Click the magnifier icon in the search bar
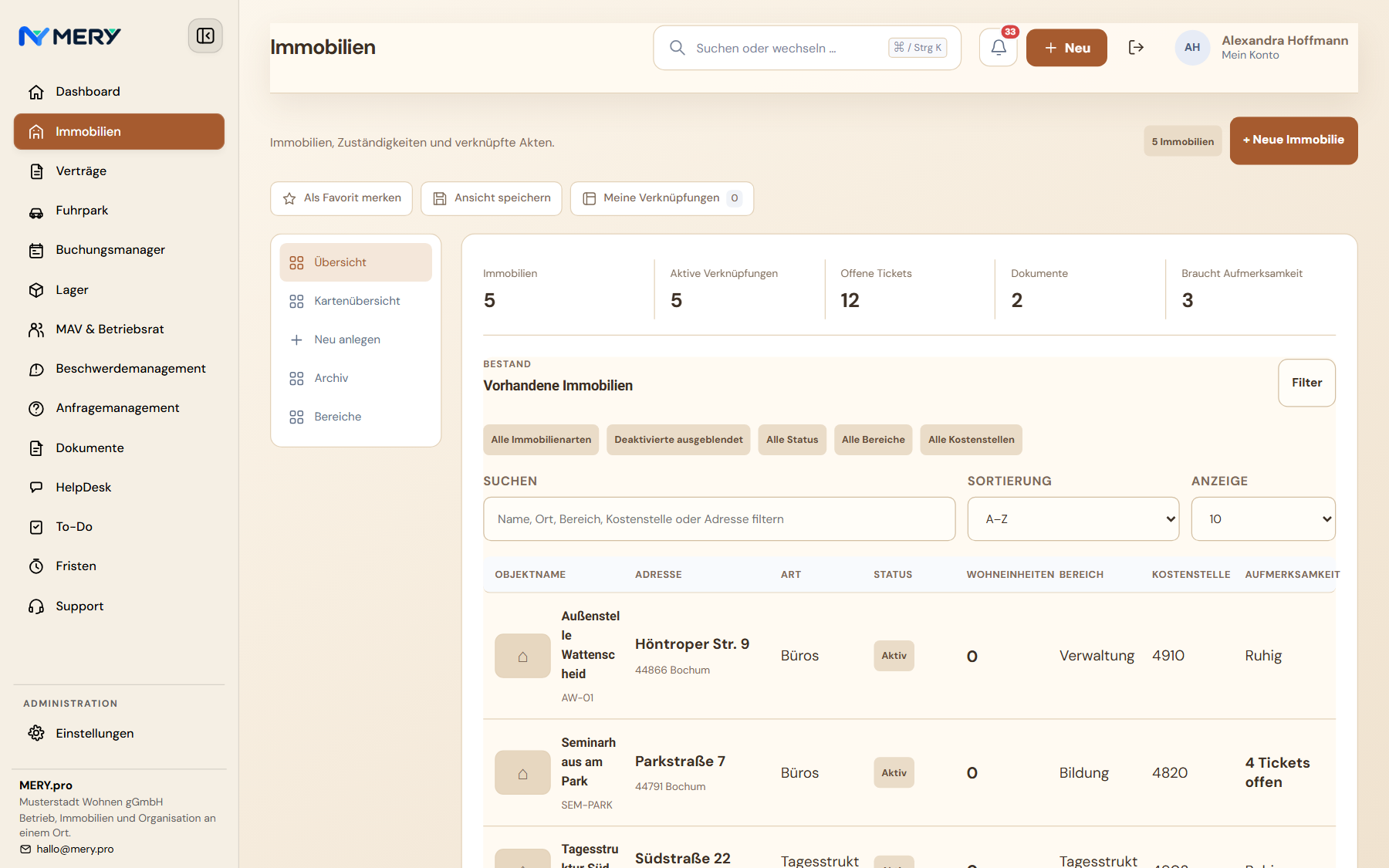 point(678,48)
